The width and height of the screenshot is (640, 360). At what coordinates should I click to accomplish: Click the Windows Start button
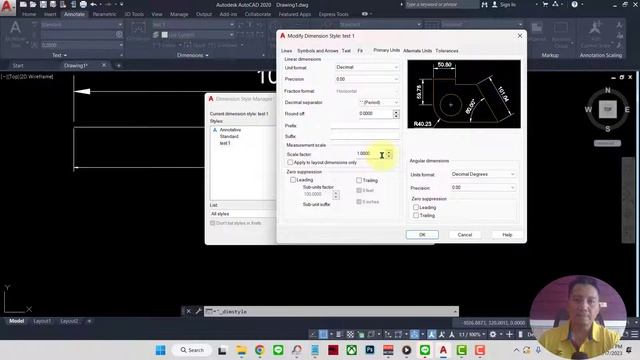pos(161,350)
